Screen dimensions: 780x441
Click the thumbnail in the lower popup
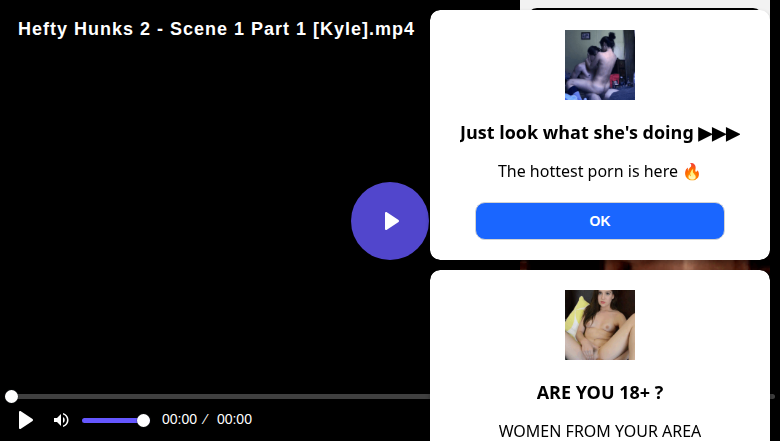pyautogui.click(x=599, y=325)
